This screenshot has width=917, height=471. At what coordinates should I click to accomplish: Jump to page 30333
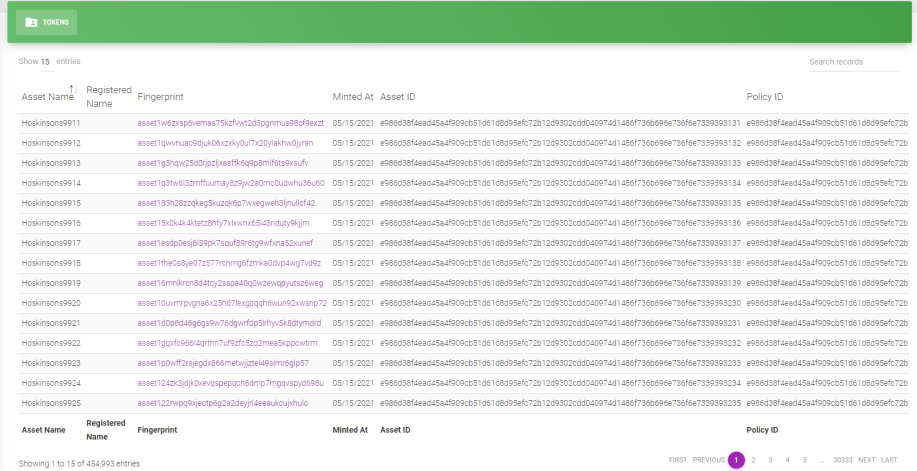843,460
